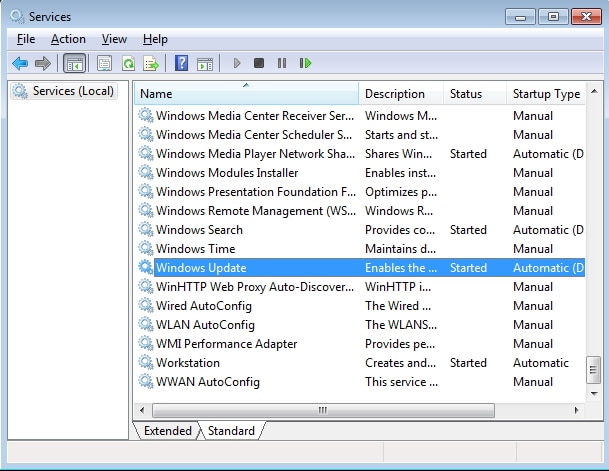Image resolution: width=609 pixels, height=471 pixels.
Task: Open the File menu
Action: pos(26,39)
